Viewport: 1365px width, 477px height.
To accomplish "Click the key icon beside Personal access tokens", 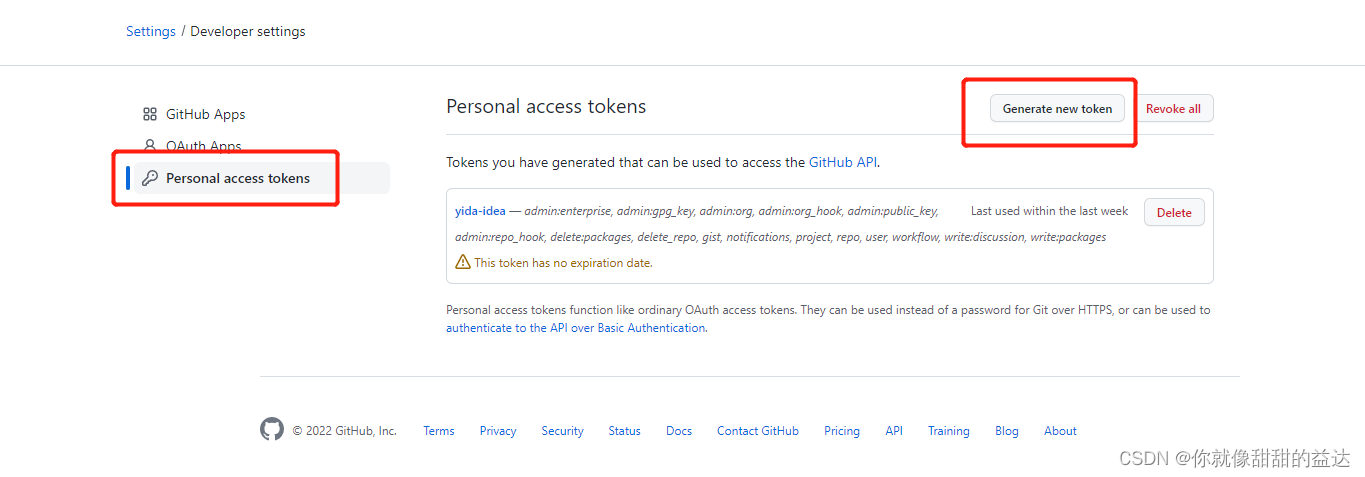I will tap(150, 178).
